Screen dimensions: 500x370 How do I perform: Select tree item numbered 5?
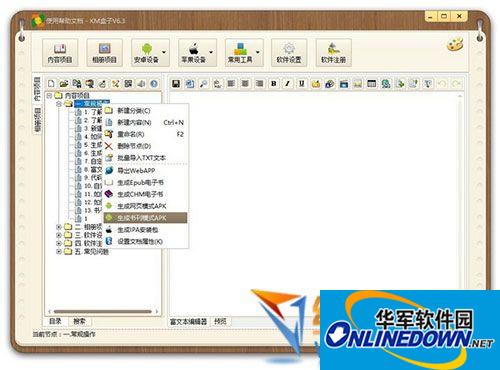click(89, 145)
